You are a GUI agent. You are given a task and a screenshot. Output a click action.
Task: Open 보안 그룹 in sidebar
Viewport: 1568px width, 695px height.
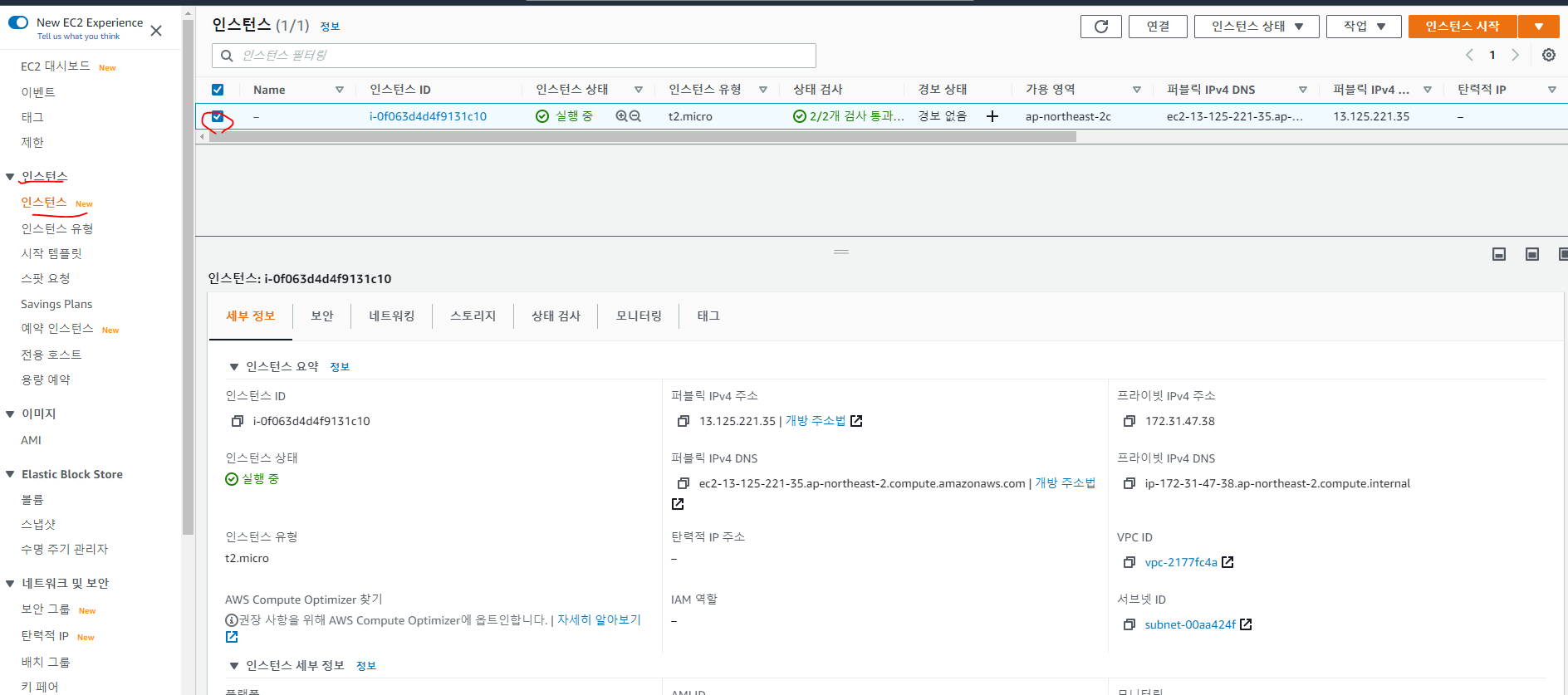46,609
